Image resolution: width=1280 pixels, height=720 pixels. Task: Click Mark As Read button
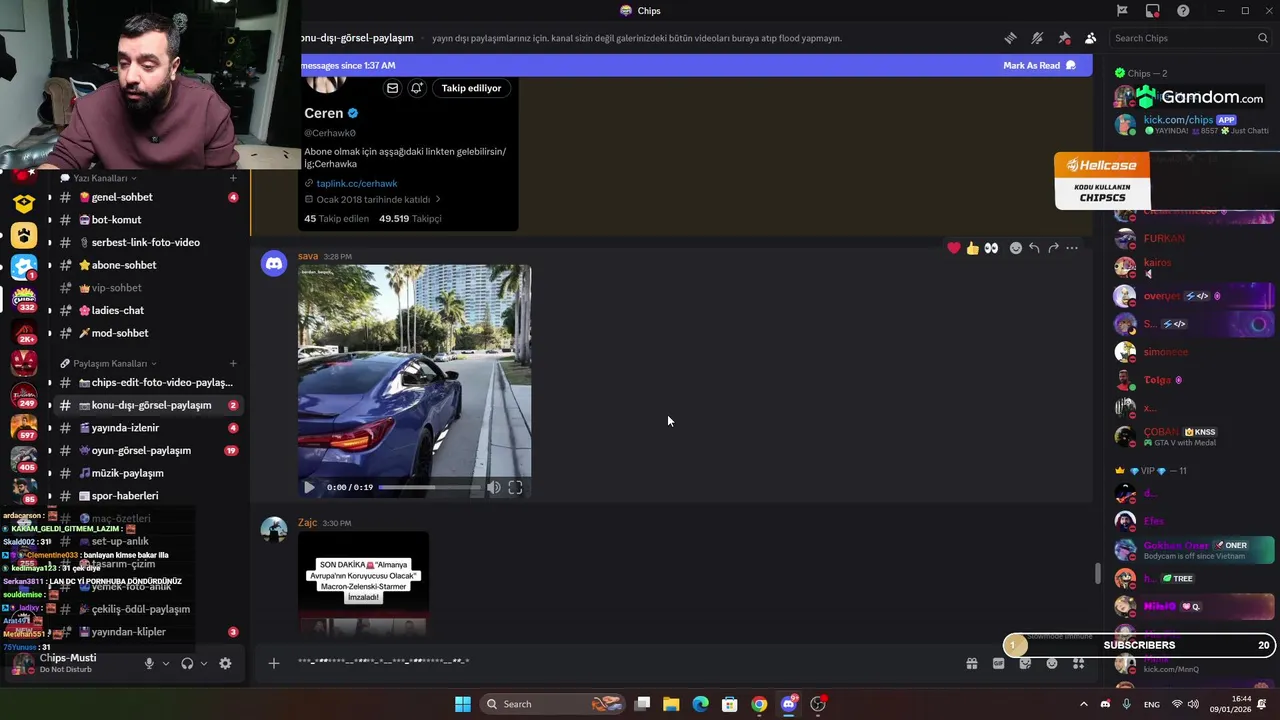pyautogui.click(x=1040, y=65)
